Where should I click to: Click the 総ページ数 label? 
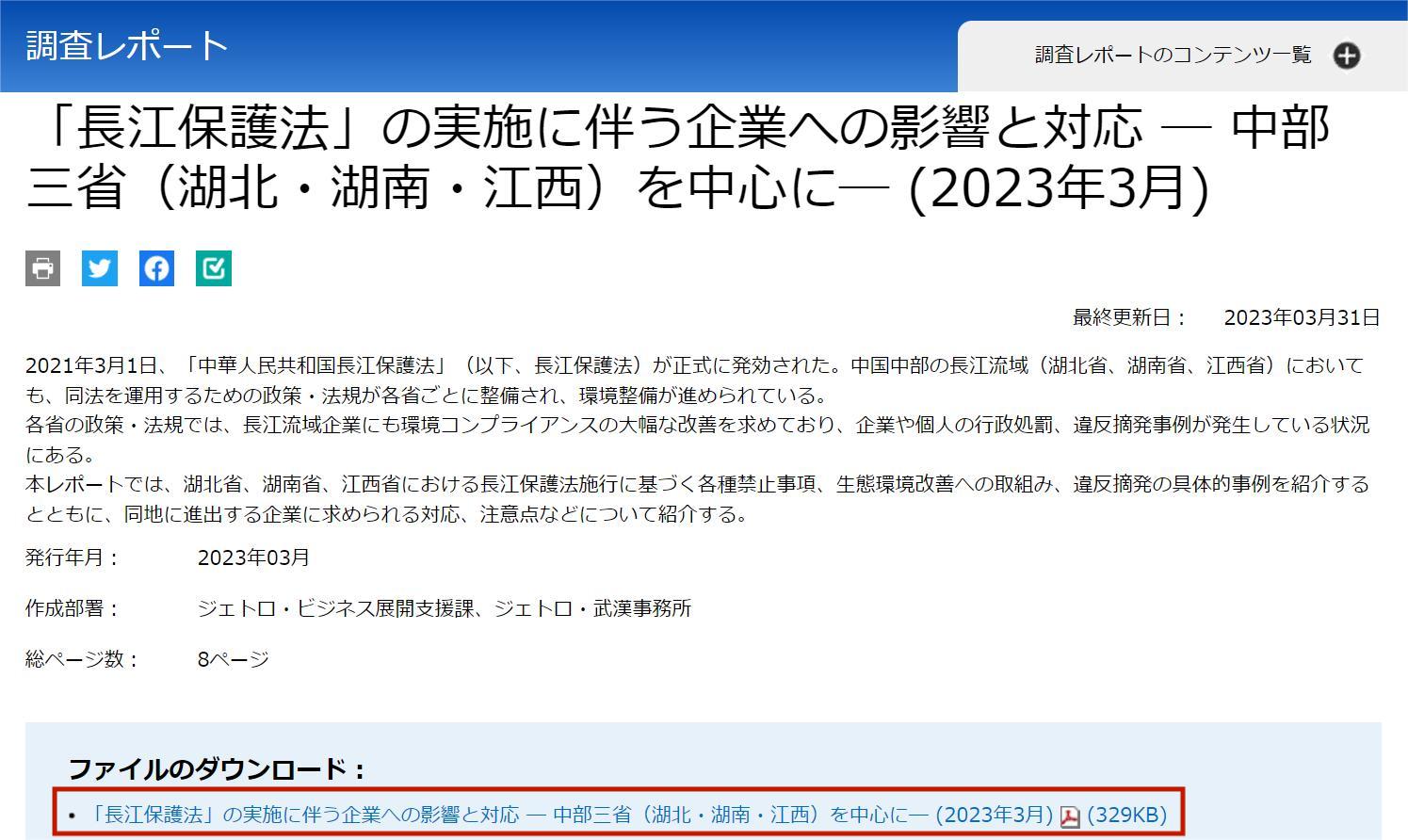click(82, 659)
